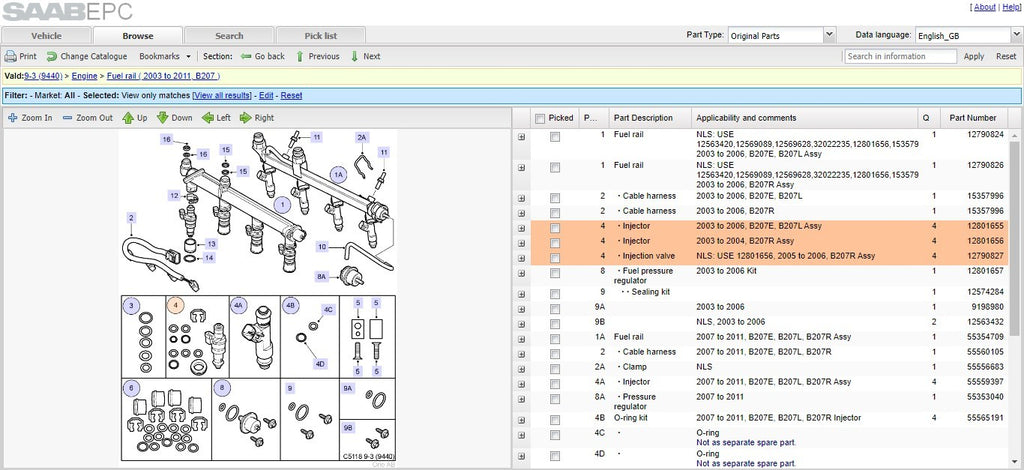Viewport: 1024px width, 470px height.
Task: Switch to the Pick list tab
Action: click(321, 35)
